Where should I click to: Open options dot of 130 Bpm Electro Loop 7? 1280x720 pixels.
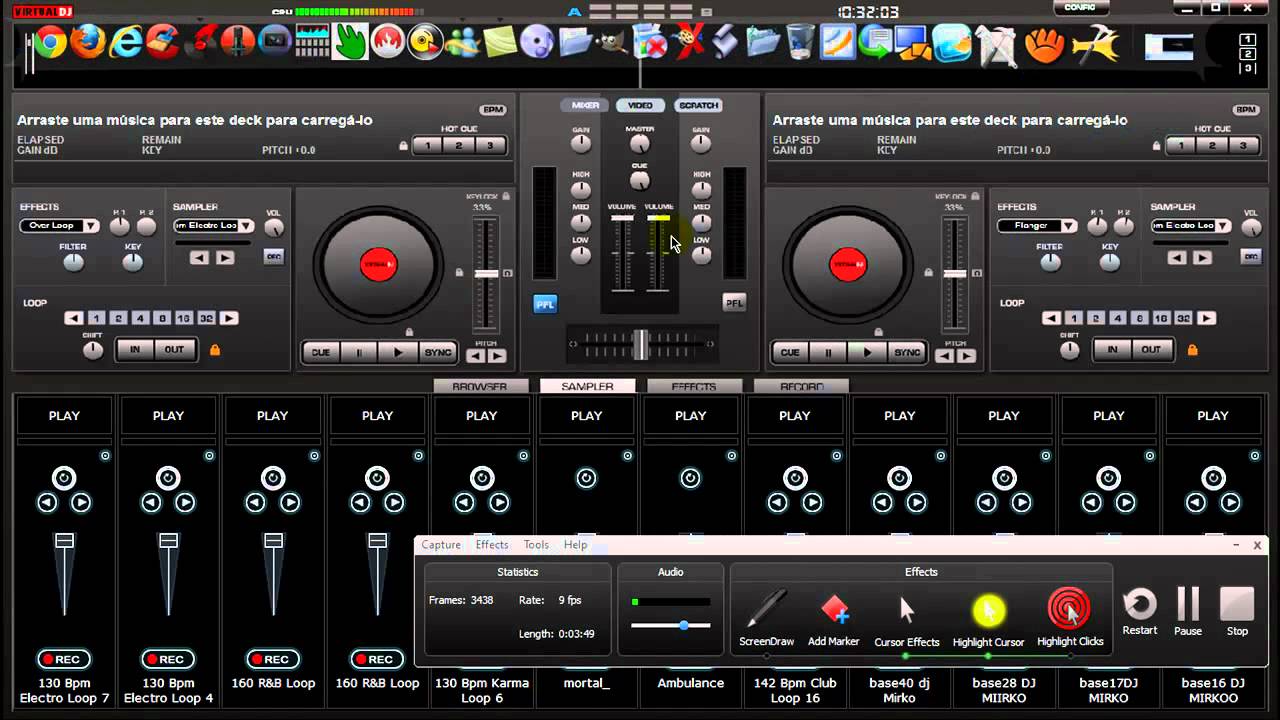pos(105,456)
